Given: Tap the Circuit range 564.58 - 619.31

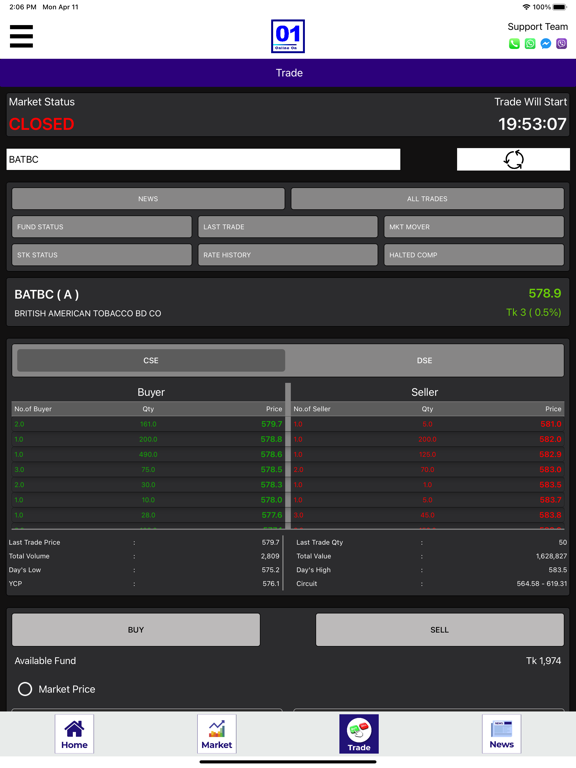Looking at the screenshot, I should (x=542, y=584).
